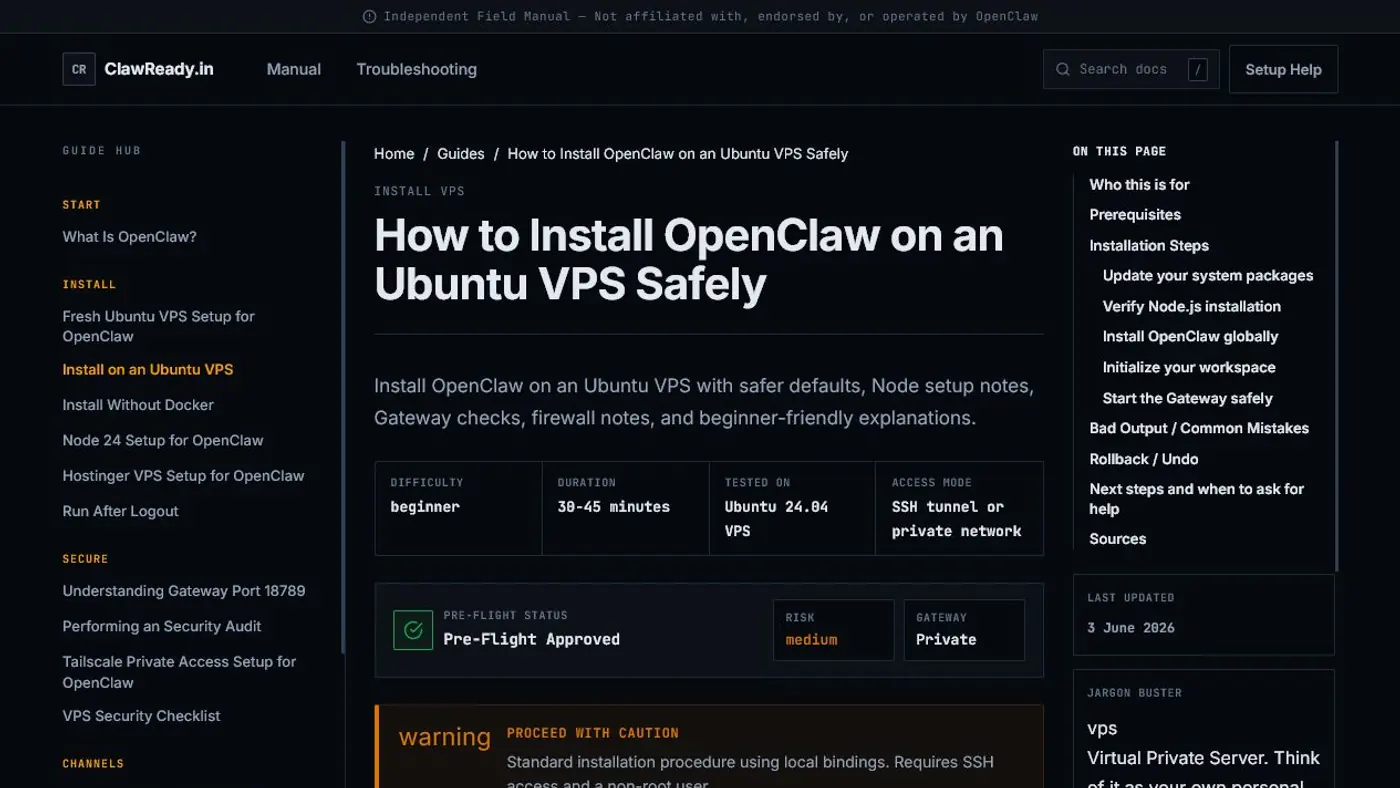
Task: Click the beginner difficulty value
Action: pyautogui.click(x=425, y=507)
